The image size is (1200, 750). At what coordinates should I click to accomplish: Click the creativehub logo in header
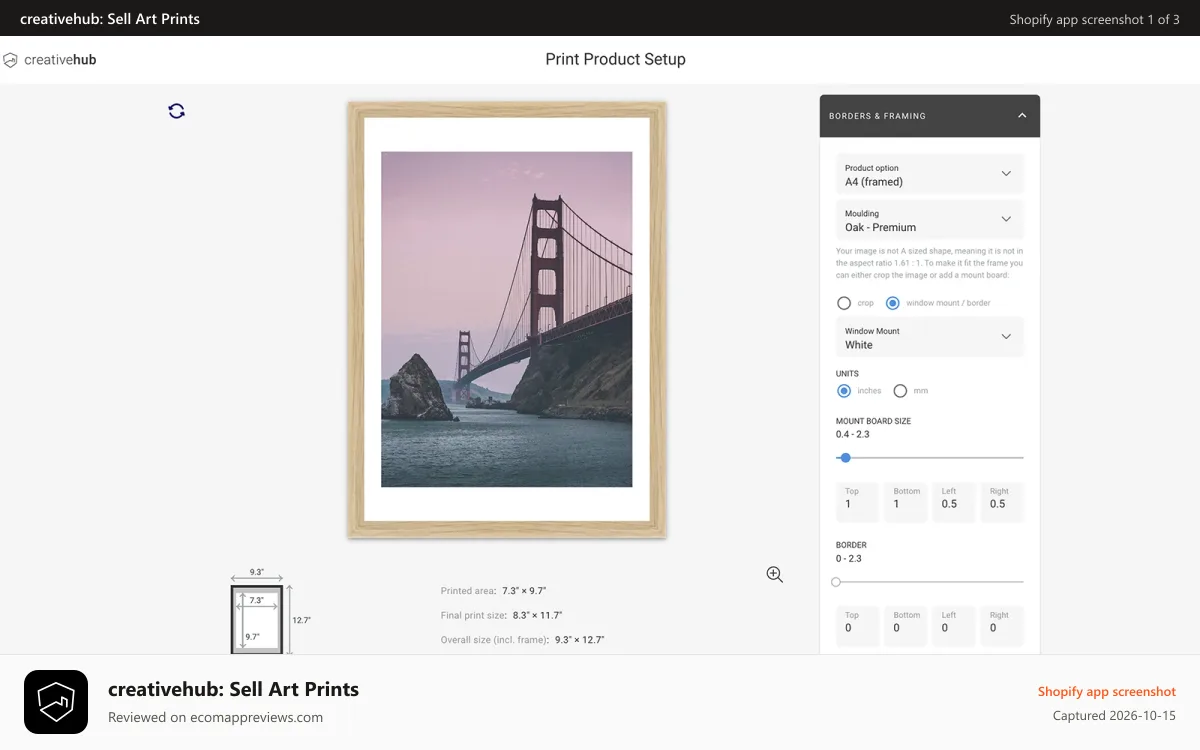(x=50, y=60)
